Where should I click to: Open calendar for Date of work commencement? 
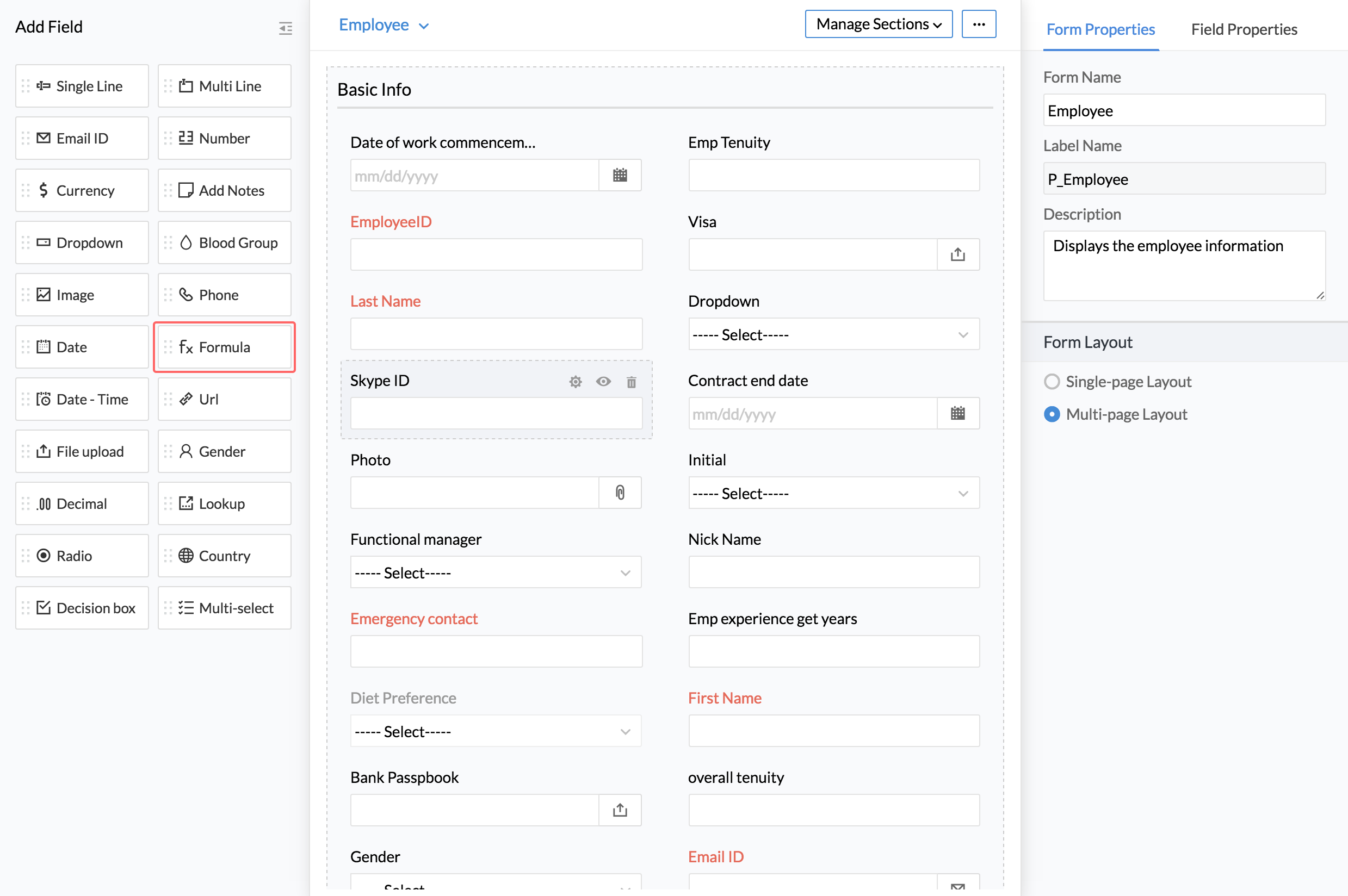click(x=620, y=176)
